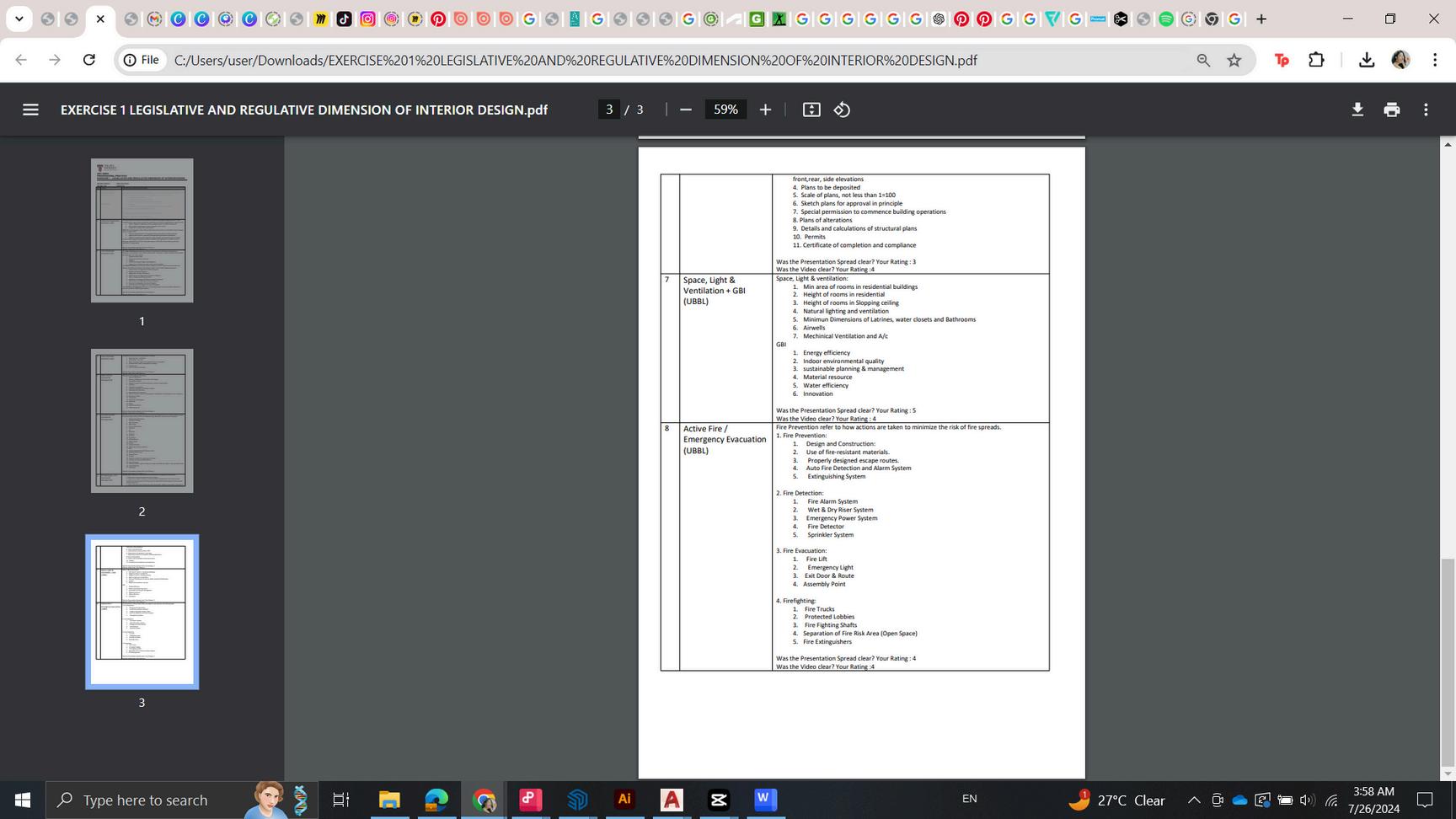Click the File site info chip

(x=142, y=60)
